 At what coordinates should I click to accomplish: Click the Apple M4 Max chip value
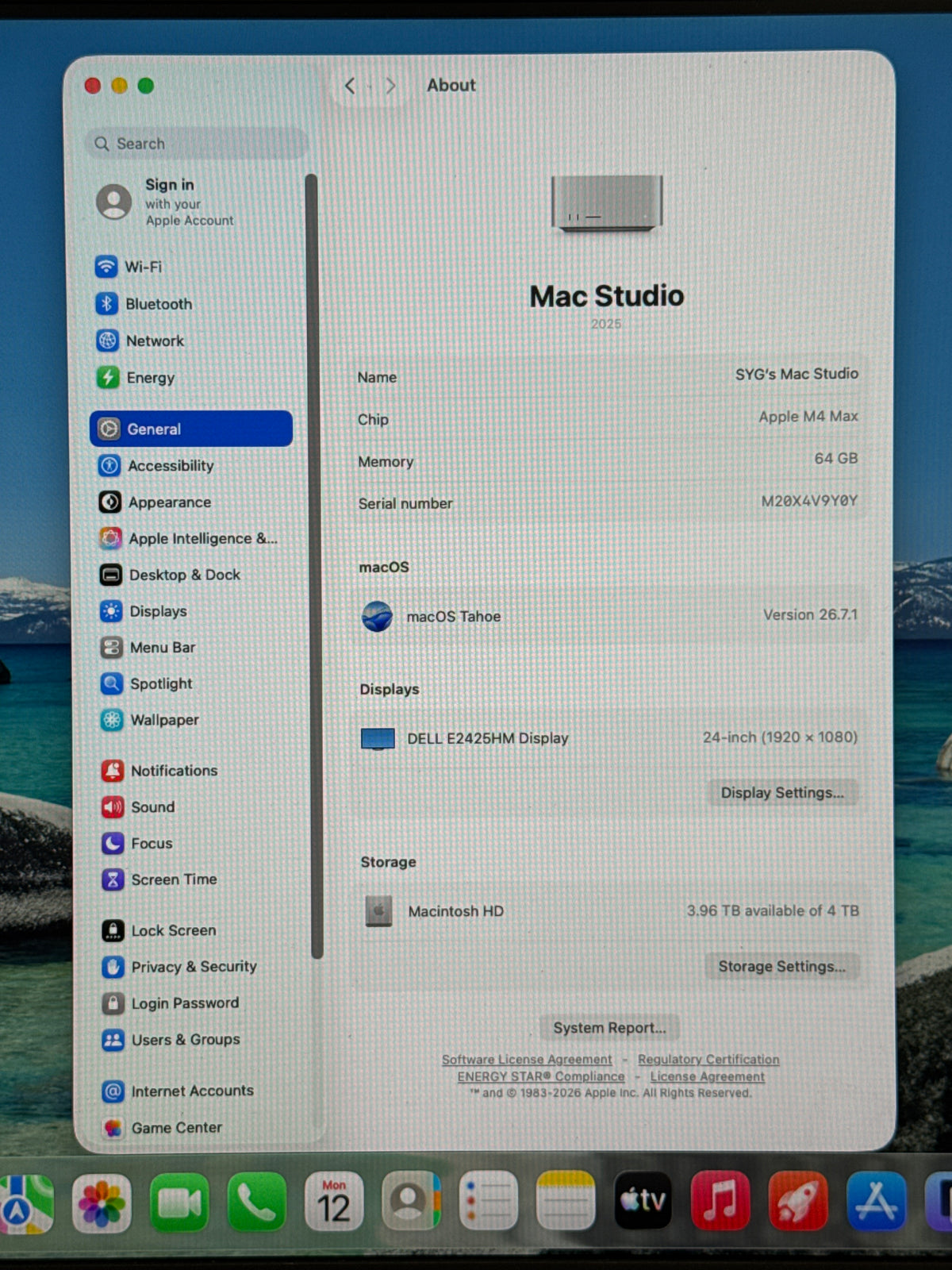tap(808, 417)
